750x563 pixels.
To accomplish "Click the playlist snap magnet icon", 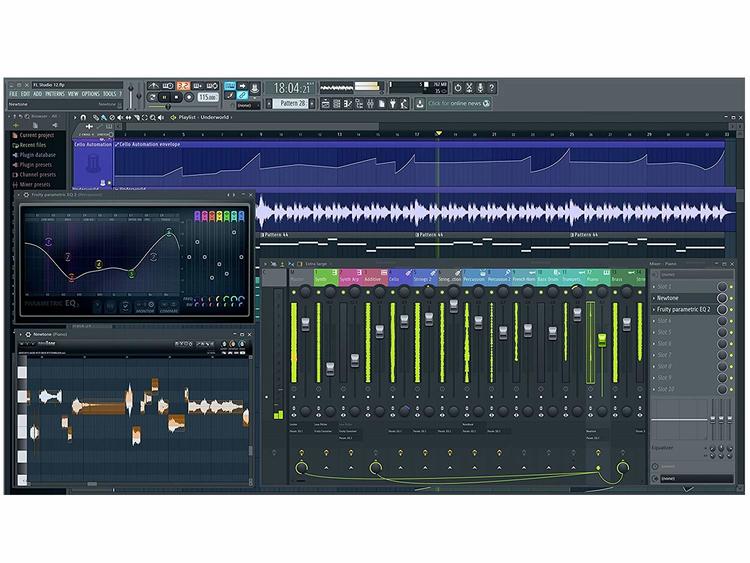I will tap(83, 117).
